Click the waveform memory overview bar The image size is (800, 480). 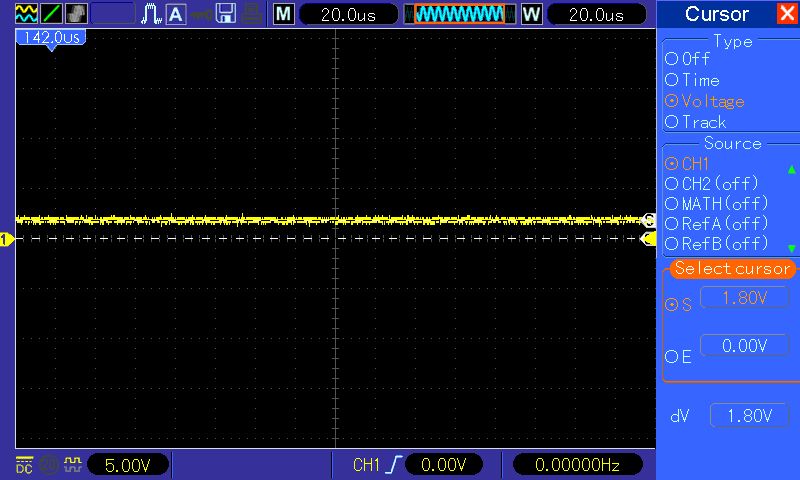(x=460, y=14)
